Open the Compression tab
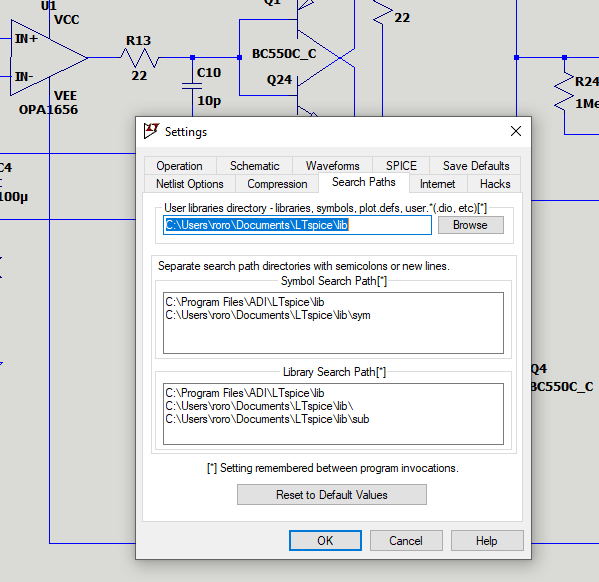The image size is (599, 582). tap(277, 184)
